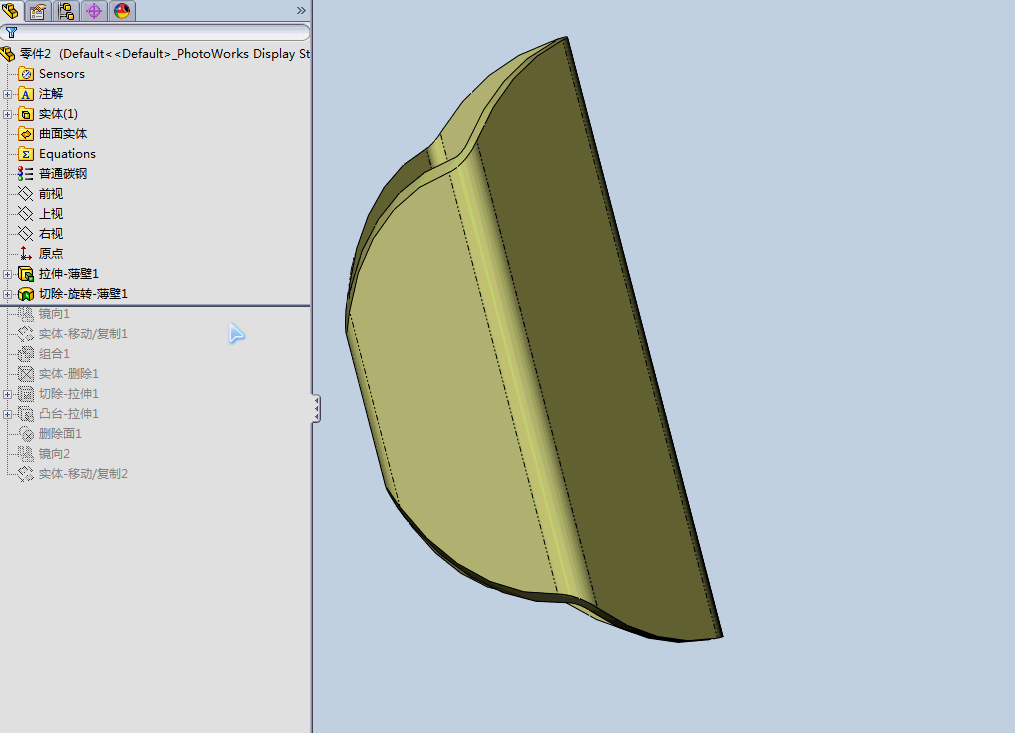Viewport: 1015px width, 733px height.
Task: Expand the panel tabs chevron
Action: pyautogui.click(x=301, y=10)
